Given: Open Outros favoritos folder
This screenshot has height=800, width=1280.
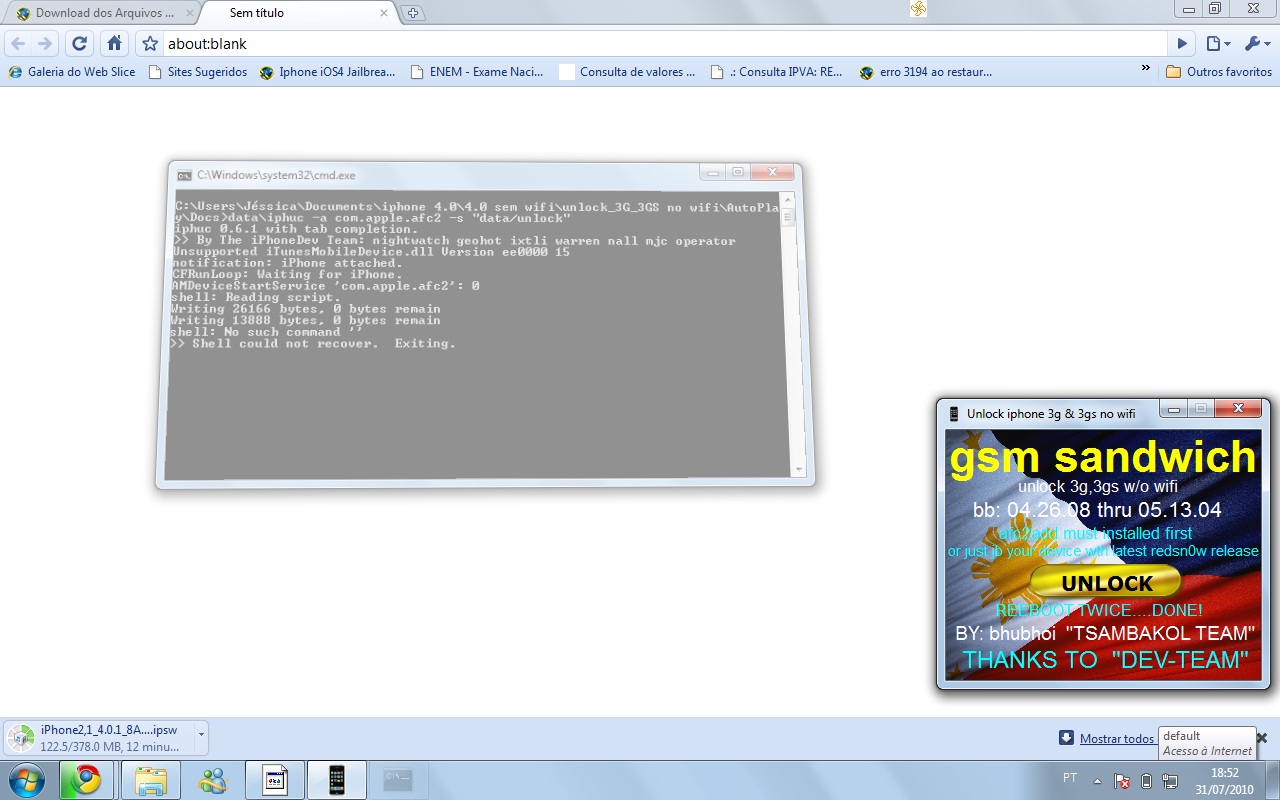Looking at the screenshot, I should click(1219, 72).
